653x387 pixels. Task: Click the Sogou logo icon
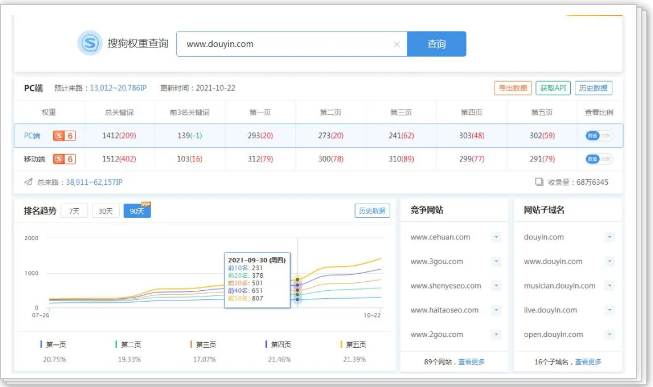tap(90, 43)
